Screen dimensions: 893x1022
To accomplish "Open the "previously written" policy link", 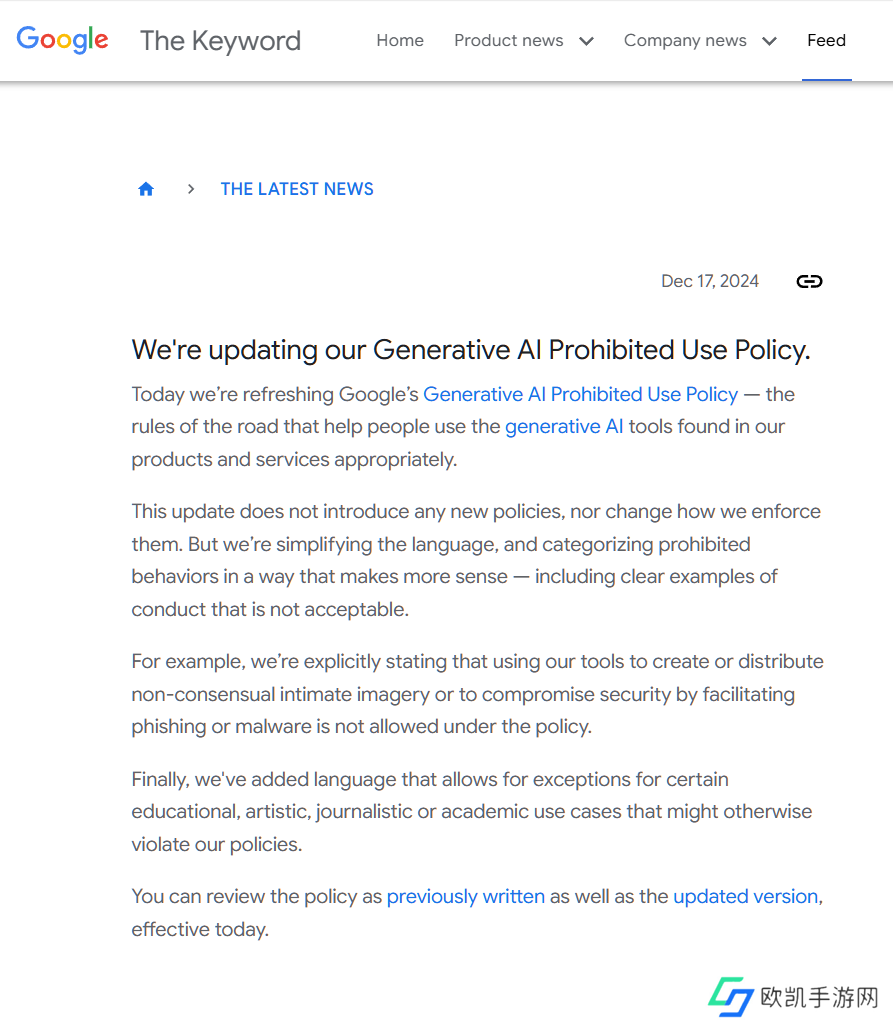I will pyautogui.click(x=466, y=897).
